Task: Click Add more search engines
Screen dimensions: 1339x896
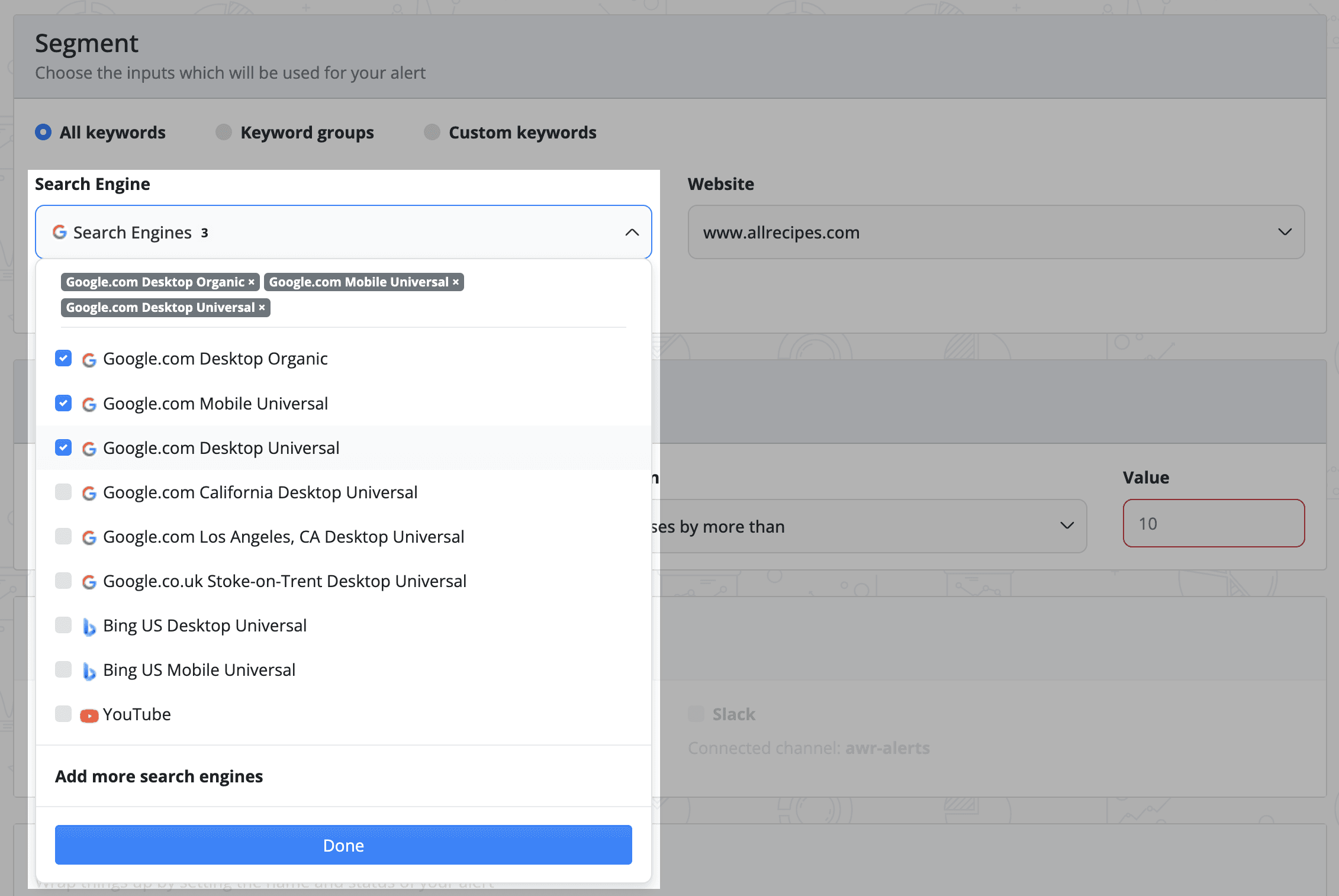Action: [x=159, y=776]
